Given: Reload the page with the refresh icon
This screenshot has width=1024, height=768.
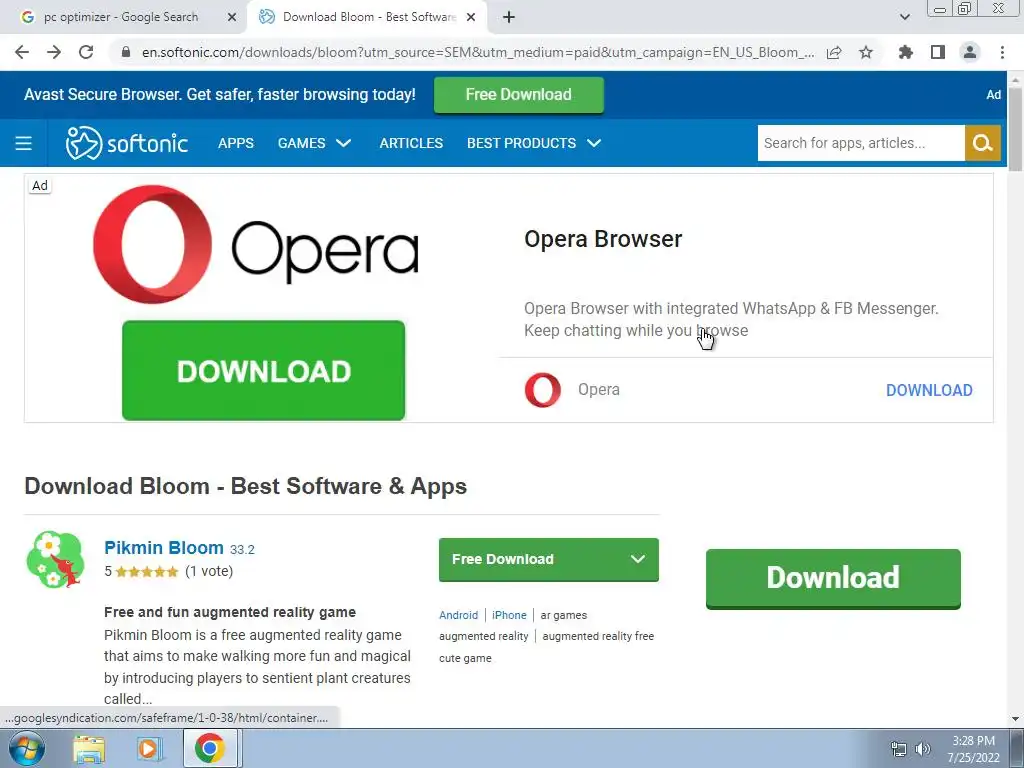Looking at the screenshot, I should point(86,52).
